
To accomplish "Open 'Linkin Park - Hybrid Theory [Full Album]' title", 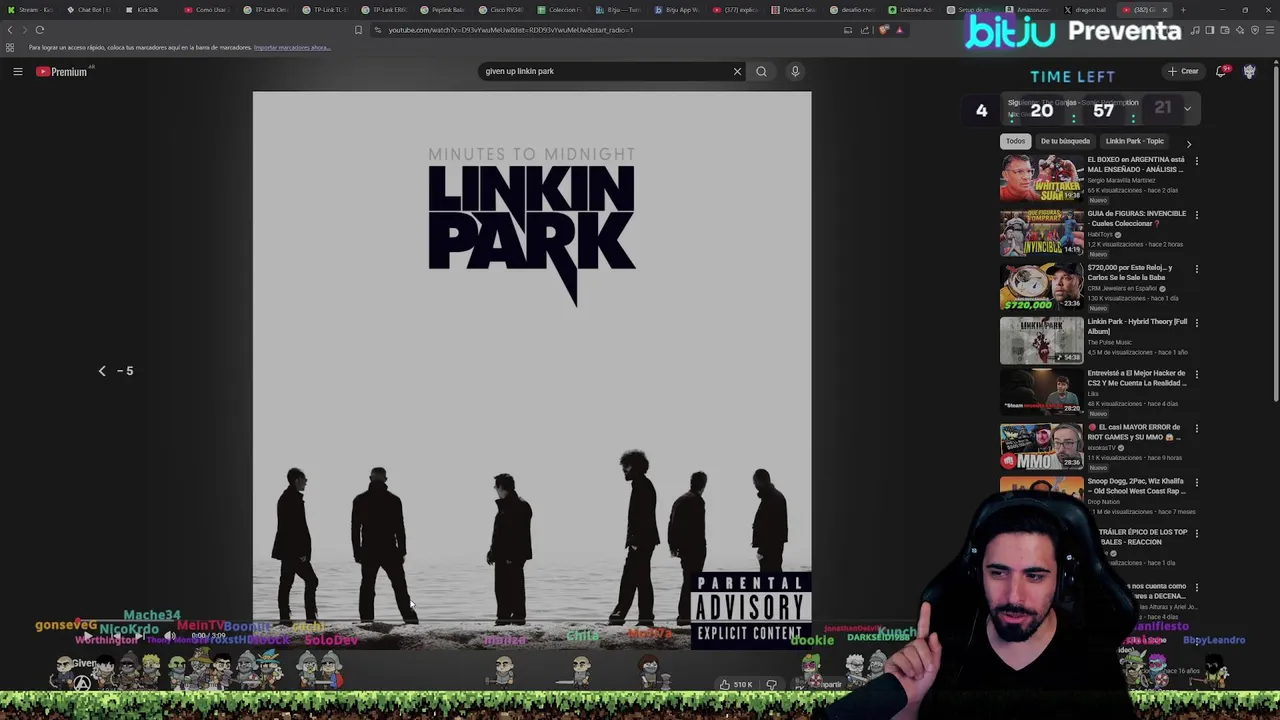I will (x=1137, y=326).
